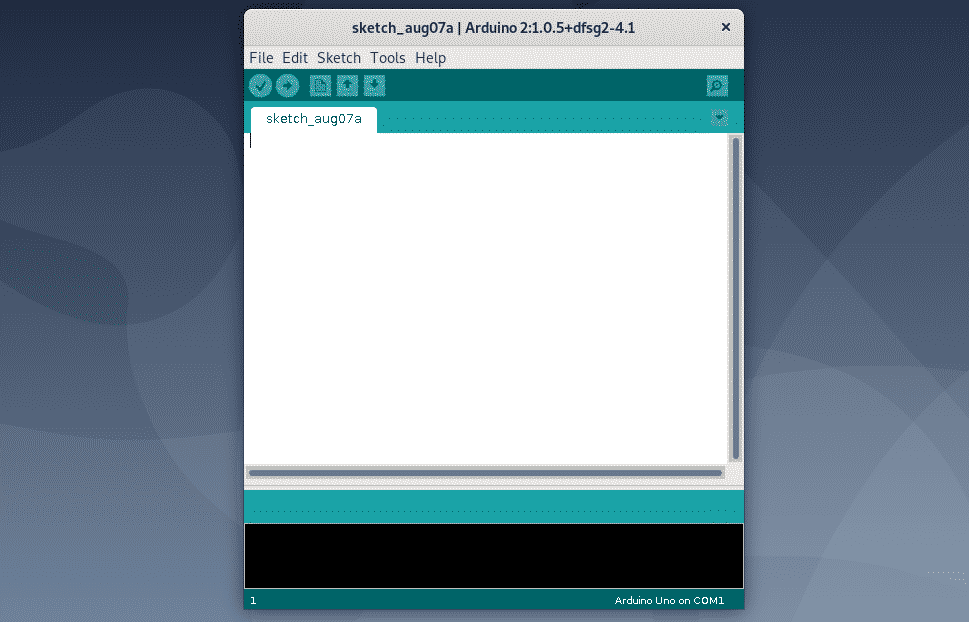The image size is (969, 622).
Task: Open the Tools menu
Action: (387, 58)
